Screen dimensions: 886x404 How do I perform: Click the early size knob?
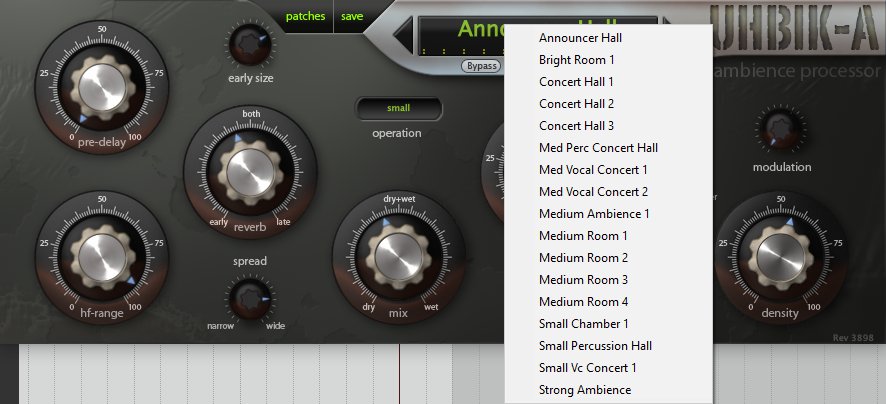tap(249, 45)
